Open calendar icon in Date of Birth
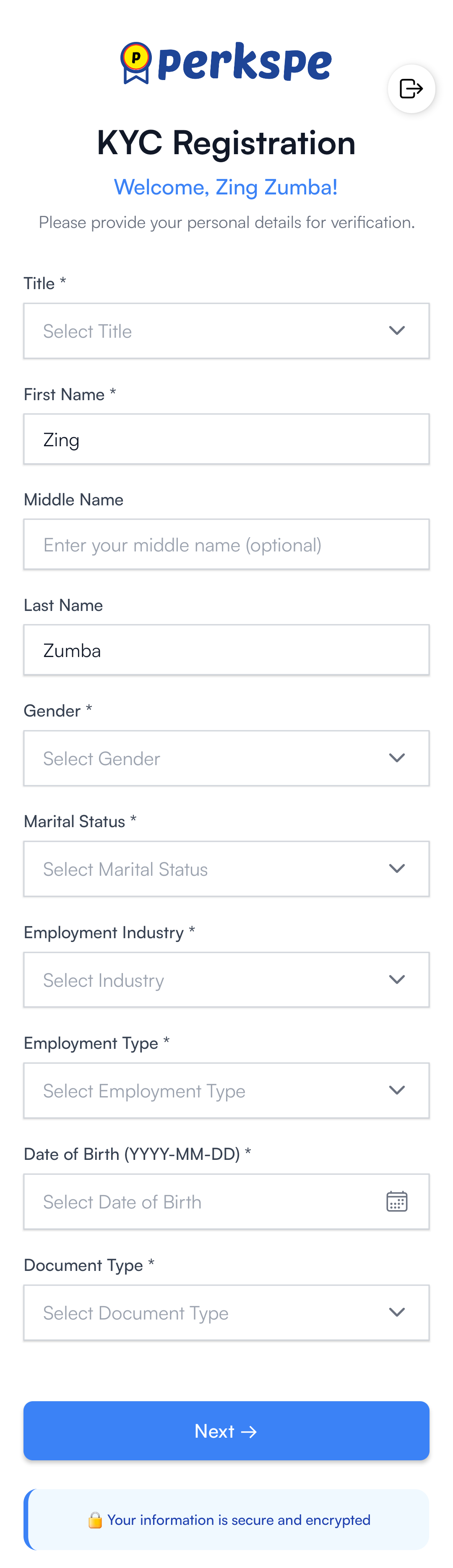Viewport: 453px width, 1568px height. pos(397,1201)
